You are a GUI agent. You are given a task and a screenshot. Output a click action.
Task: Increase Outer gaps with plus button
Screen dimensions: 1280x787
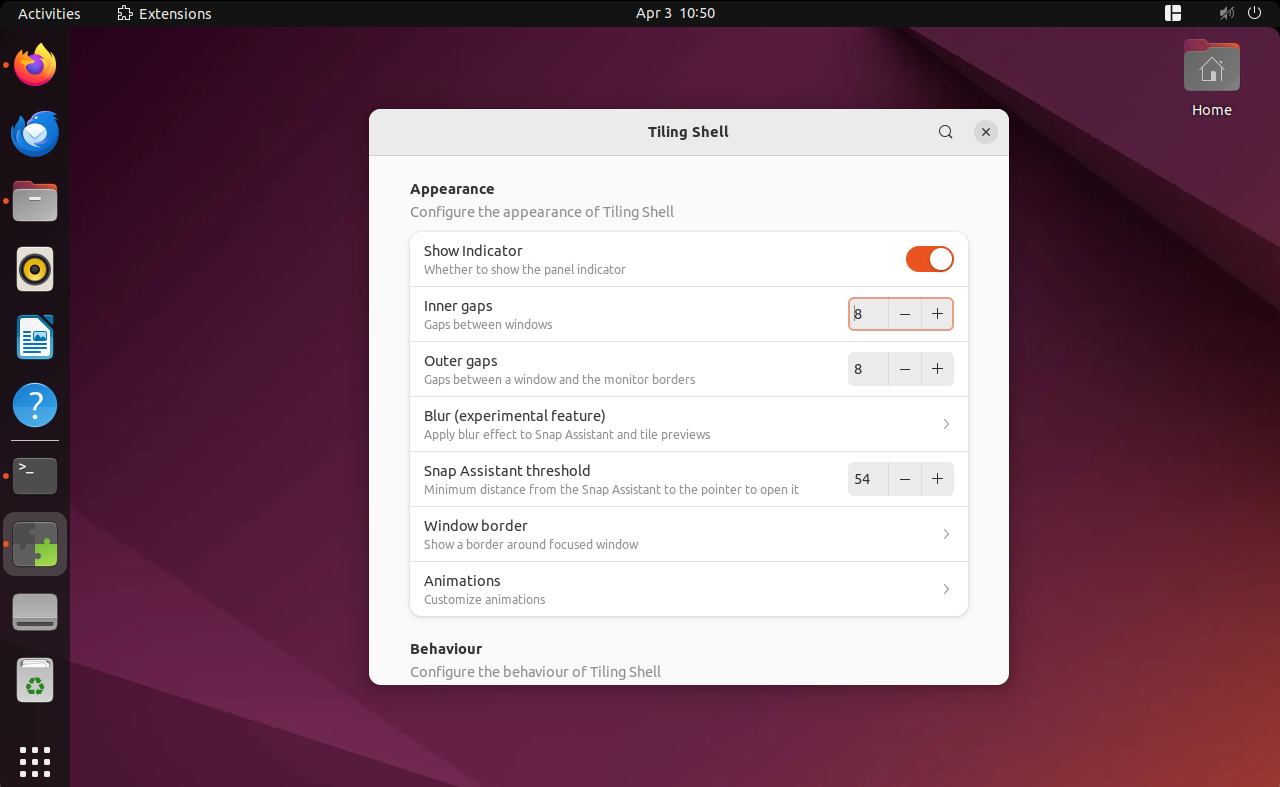[x=937, y=369]
